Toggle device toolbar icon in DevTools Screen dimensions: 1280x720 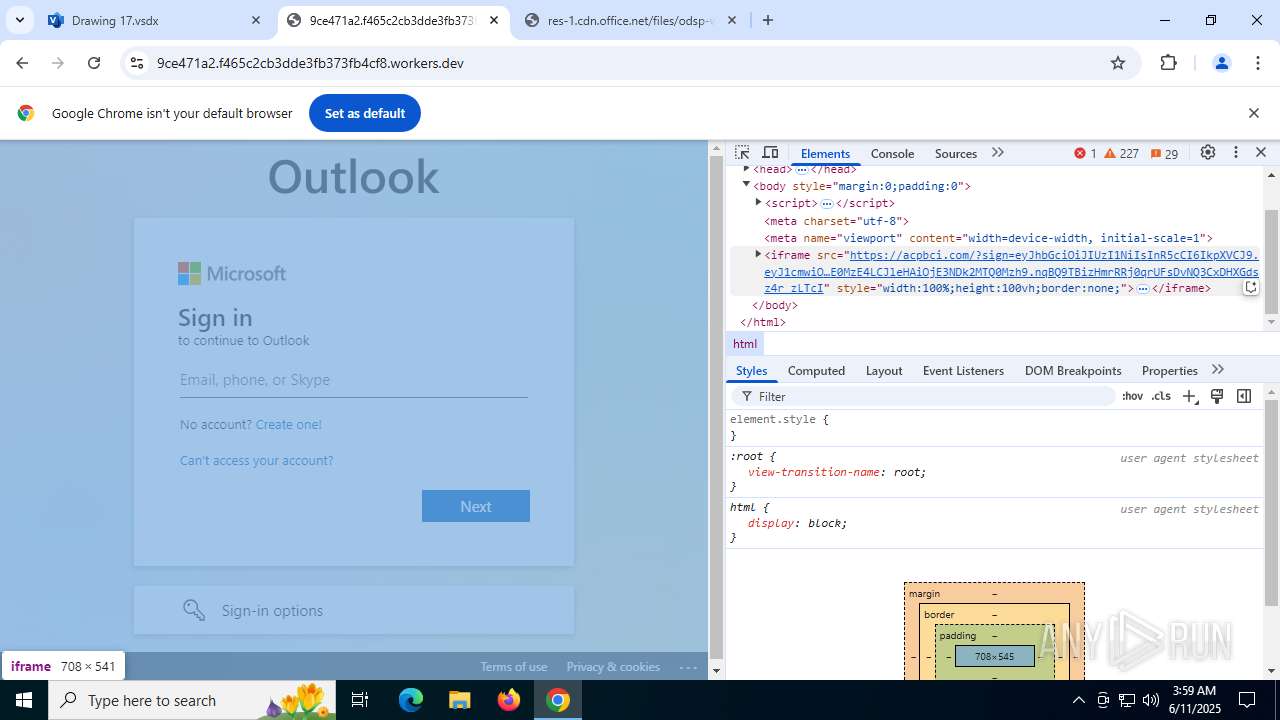(x=770, y=153)
